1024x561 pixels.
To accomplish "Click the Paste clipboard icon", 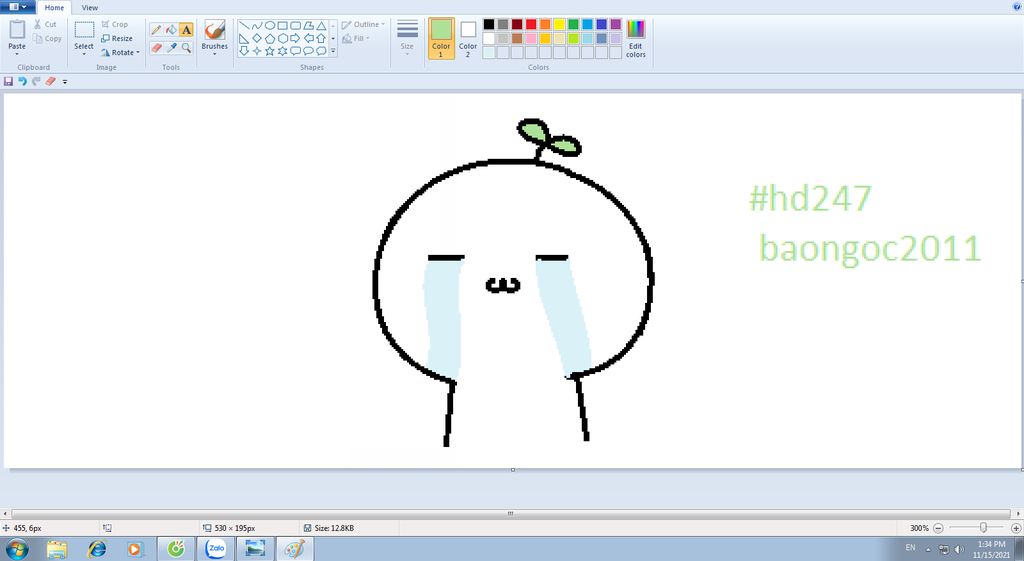I will (x=17, y=30).
